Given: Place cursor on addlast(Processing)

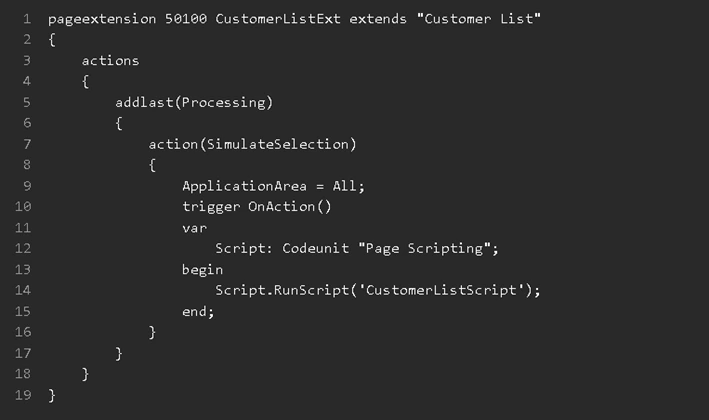Looking at the screenshot, I should click(194, 102).
